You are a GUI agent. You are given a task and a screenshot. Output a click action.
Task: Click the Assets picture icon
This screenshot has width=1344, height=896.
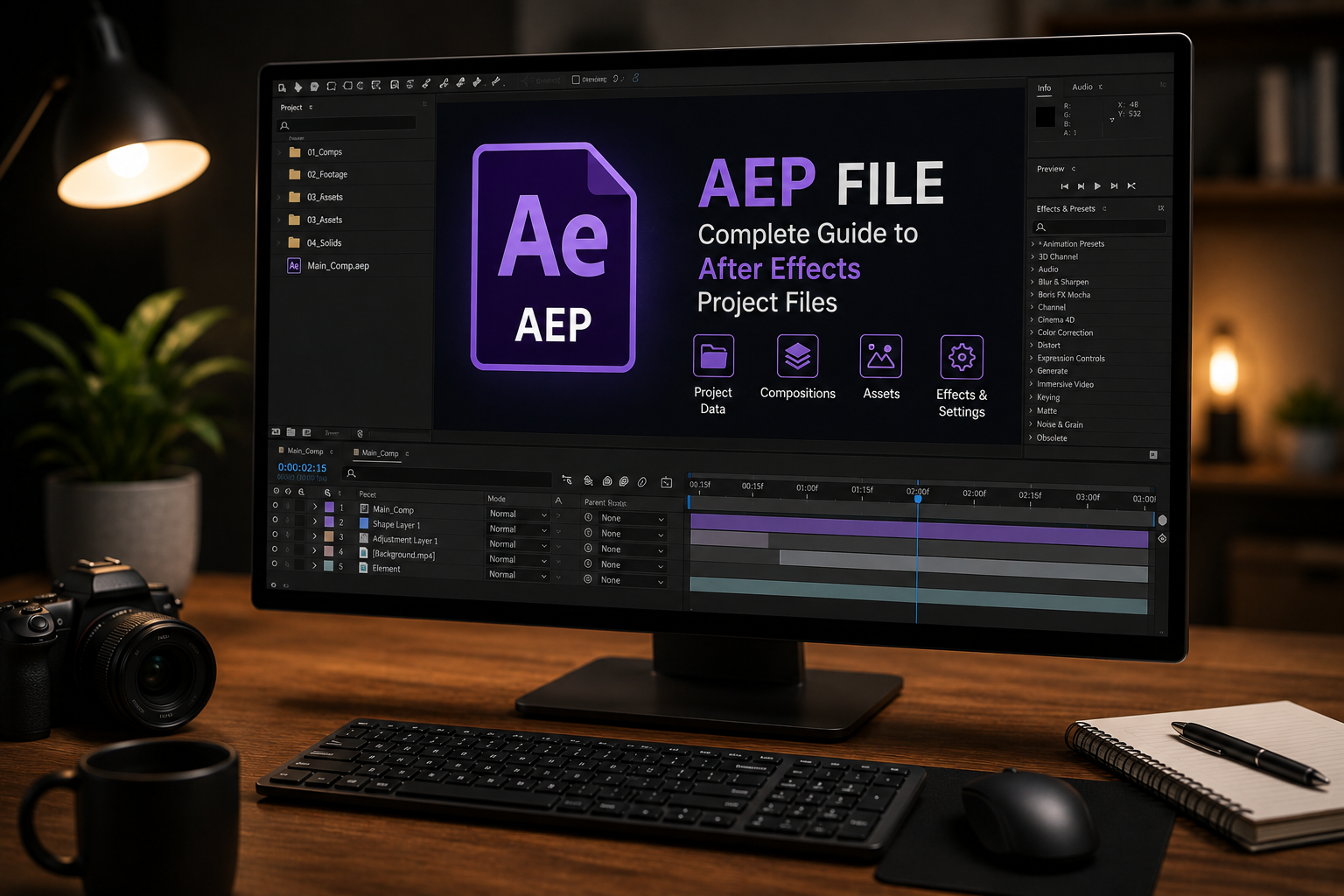(880, 356)
